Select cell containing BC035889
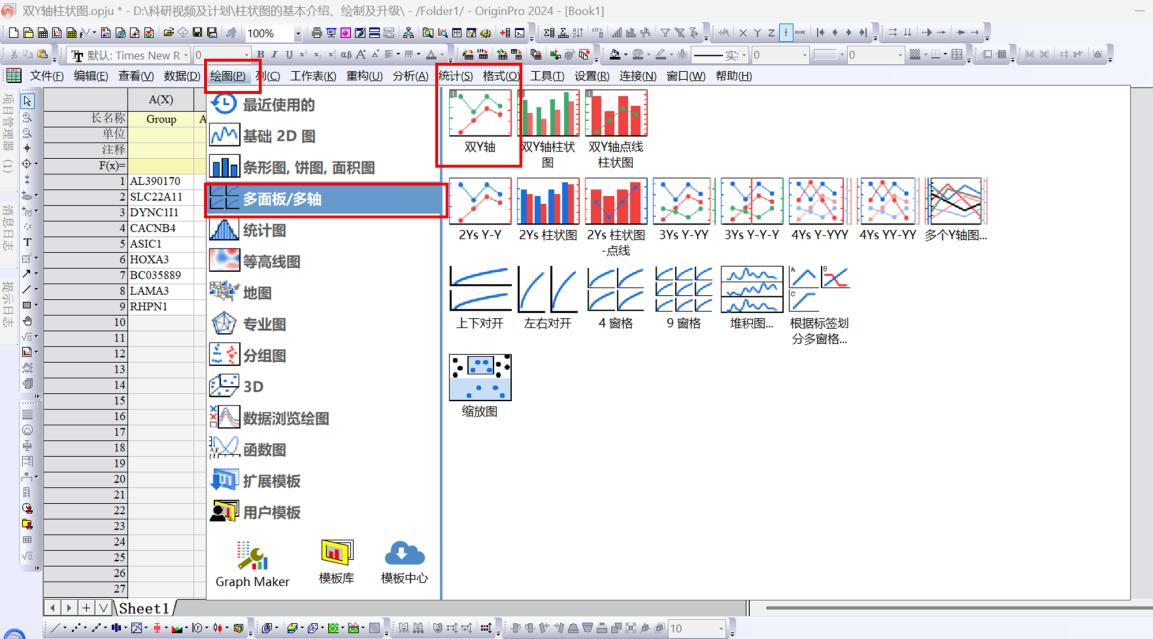 pyautogui.click(x=162, y=275)
